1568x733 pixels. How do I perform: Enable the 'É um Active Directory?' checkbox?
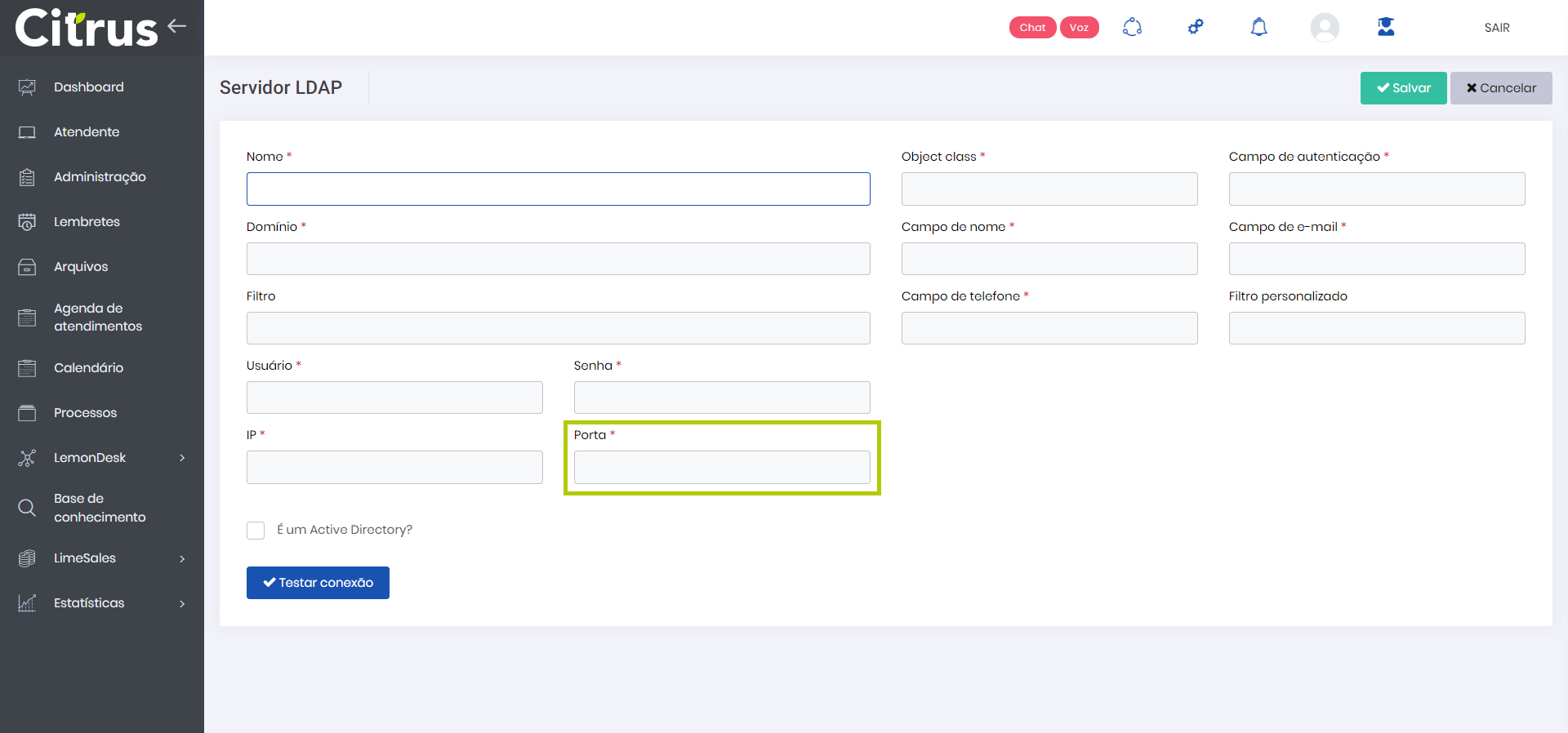(256, 531)
